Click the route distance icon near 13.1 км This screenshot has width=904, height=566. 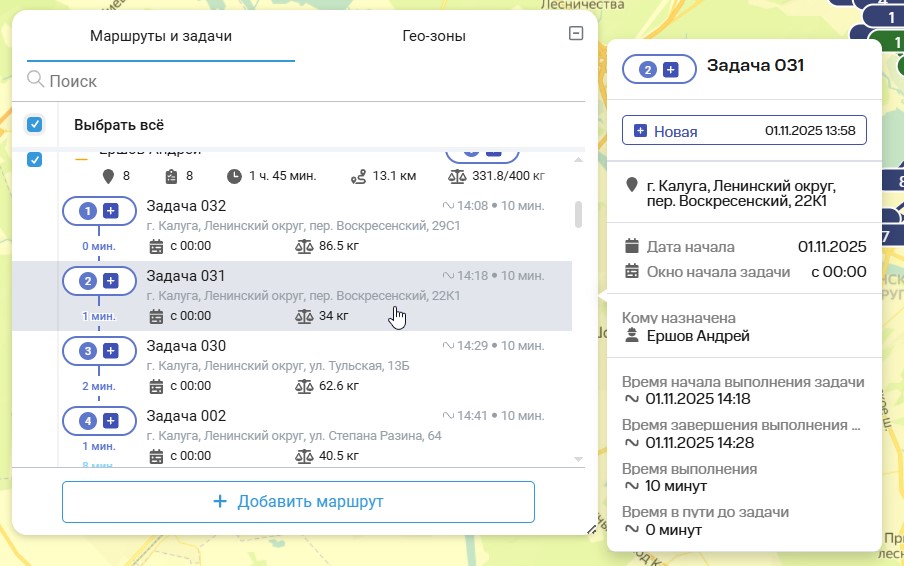click(359, 176)
